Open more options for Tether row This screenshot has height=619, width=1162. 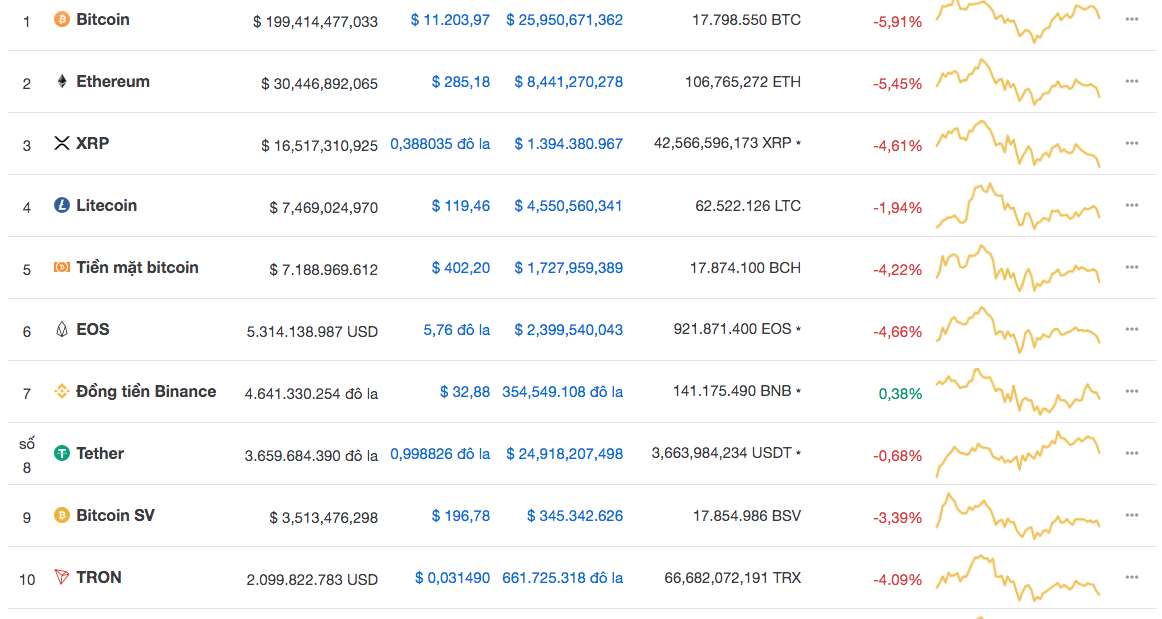(1131, 453)
